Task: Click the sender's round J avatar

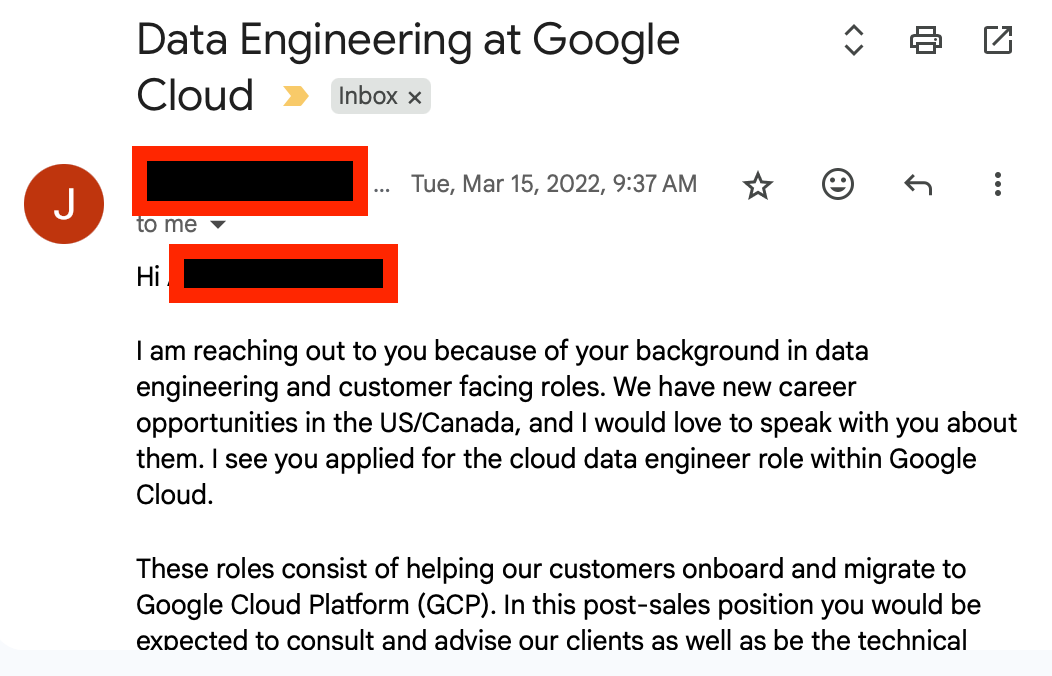Action: coord(64,204)
